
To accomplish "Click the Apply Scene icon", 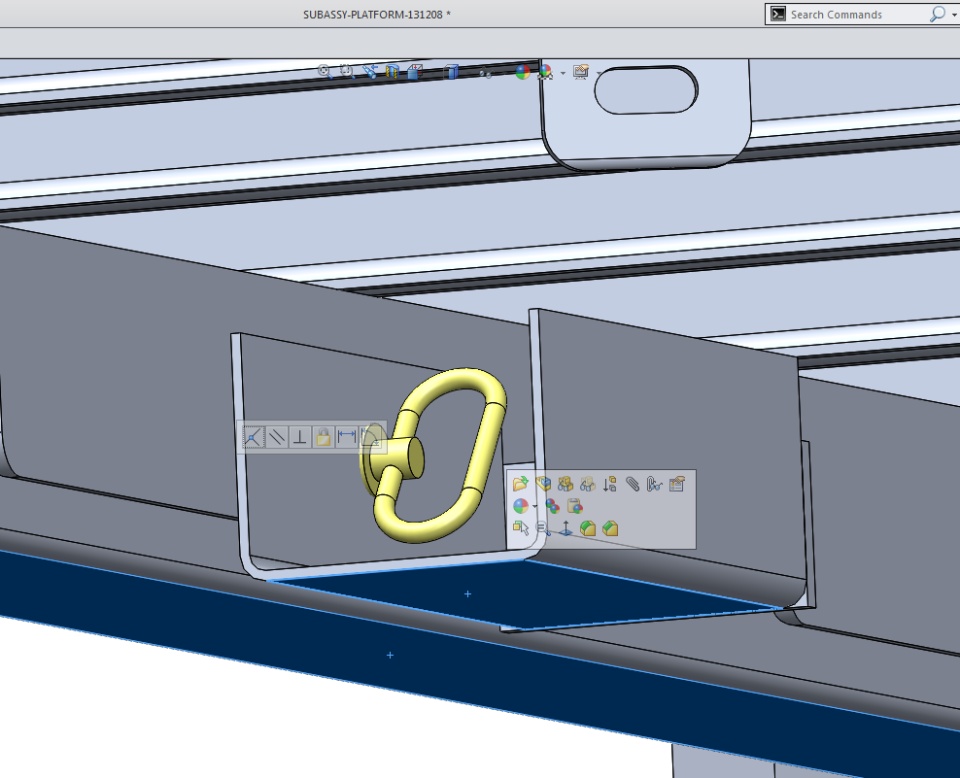I will pyautogui.click(x=545, y=72).
